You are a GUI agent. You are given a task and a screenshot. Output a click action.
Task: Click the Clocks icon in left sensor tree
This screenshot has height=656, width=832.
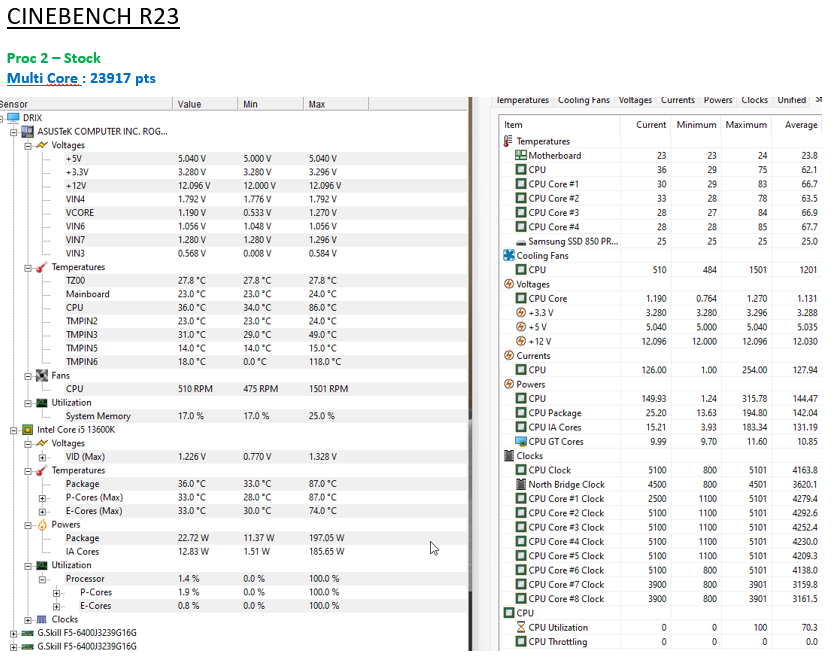41,619
